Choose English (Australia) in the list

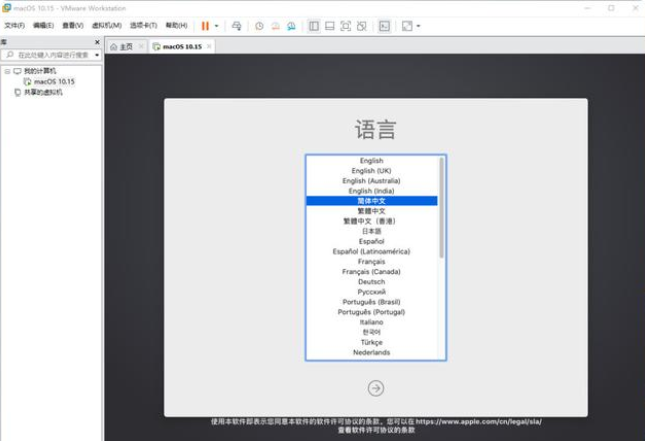(371, 181)
